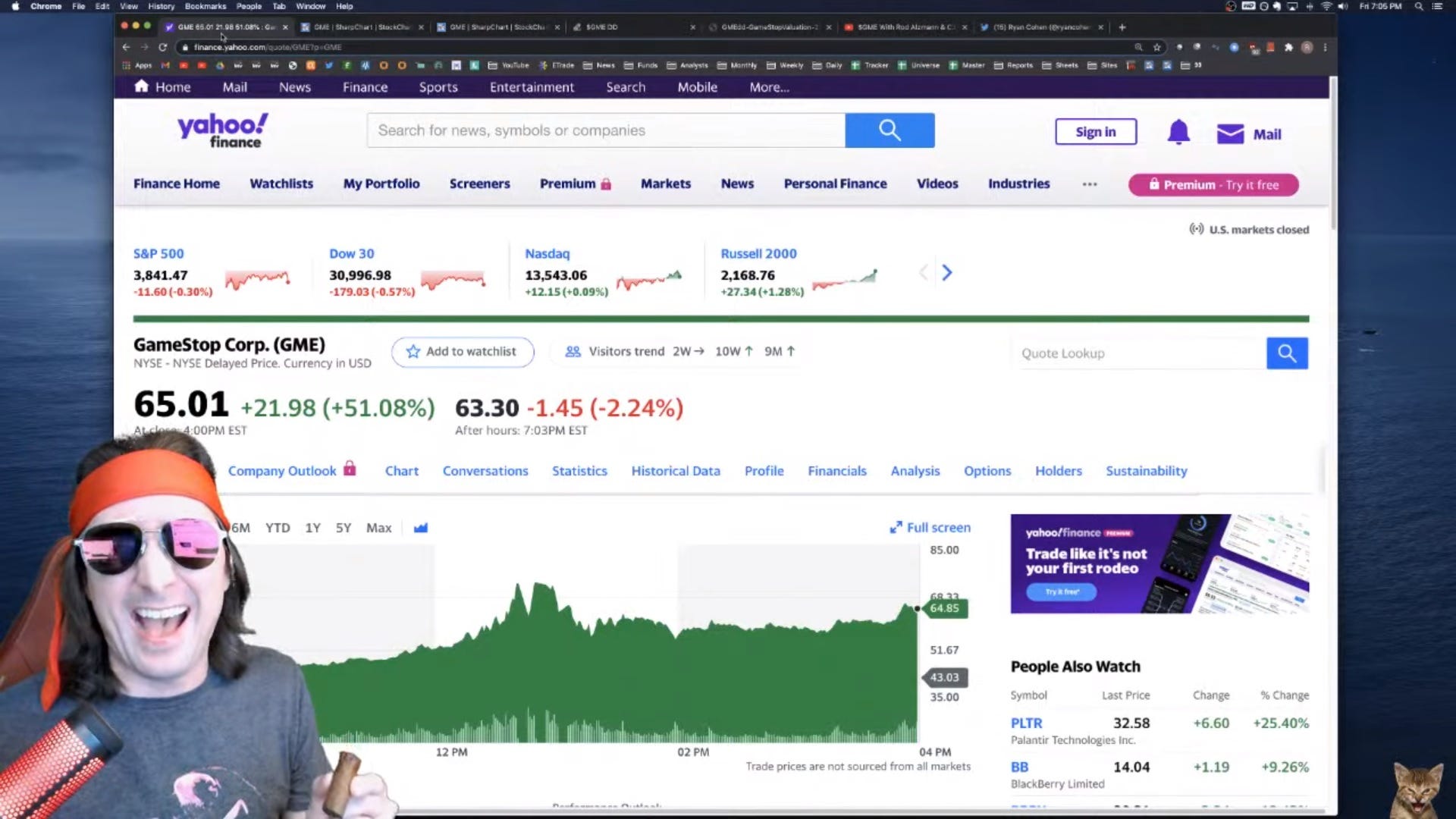This screenshot has width=1456, height=819.
Task: Expand the More... menu in the purple bar
Action: coord(769,87)
